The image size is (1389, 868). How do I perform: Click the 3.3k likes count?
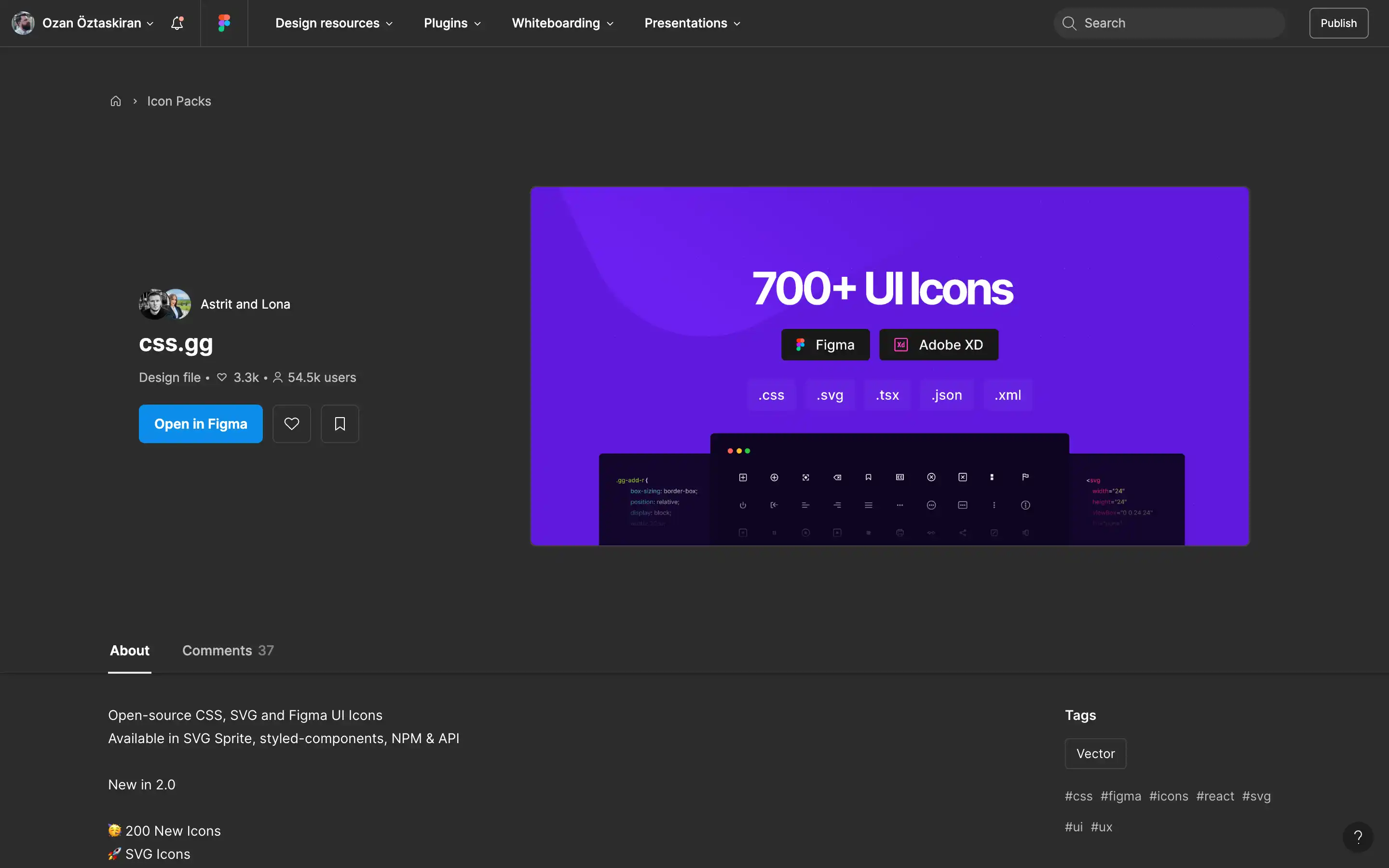[238, 378]
